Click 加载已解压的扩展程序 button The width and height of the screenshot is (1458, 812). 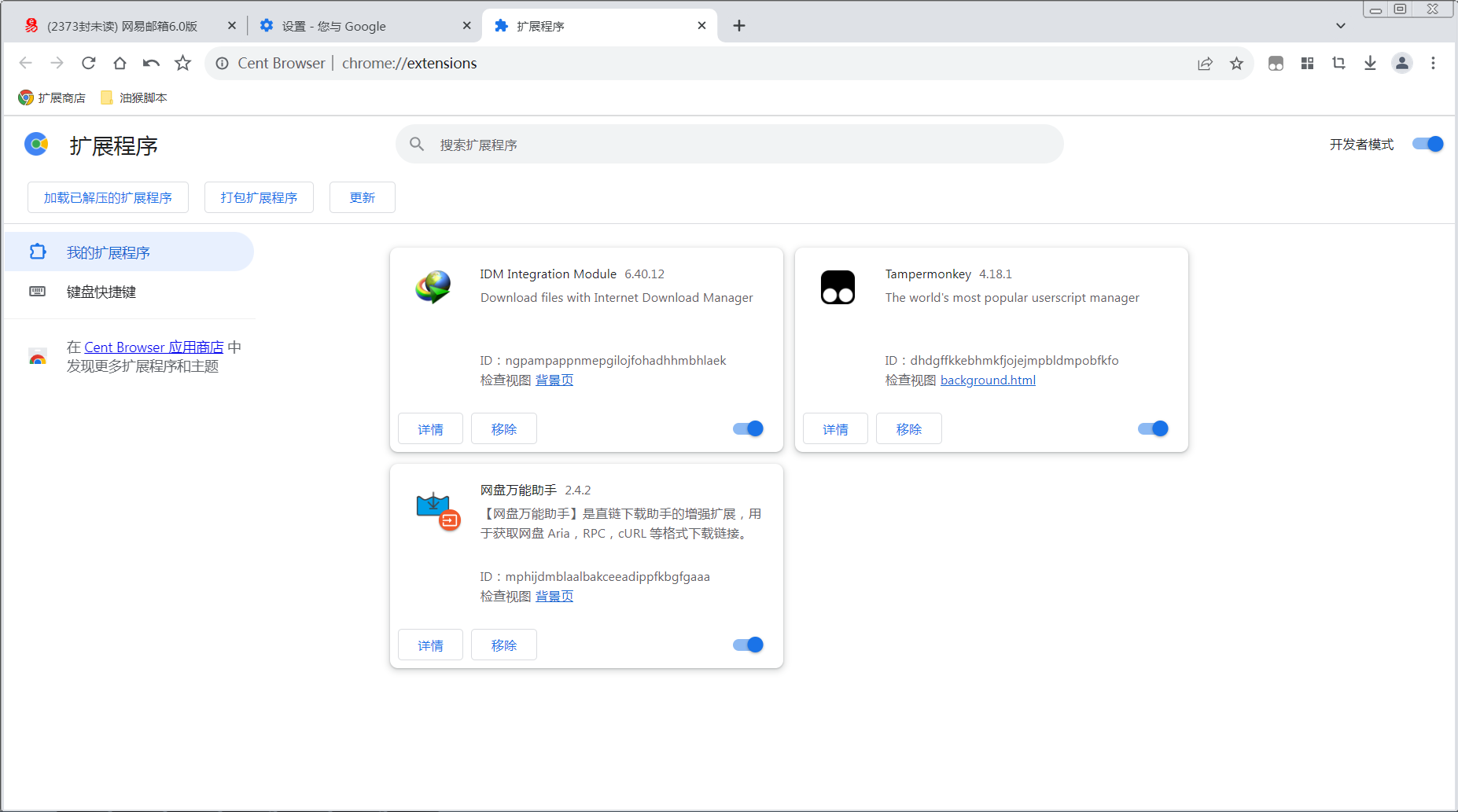108,197
